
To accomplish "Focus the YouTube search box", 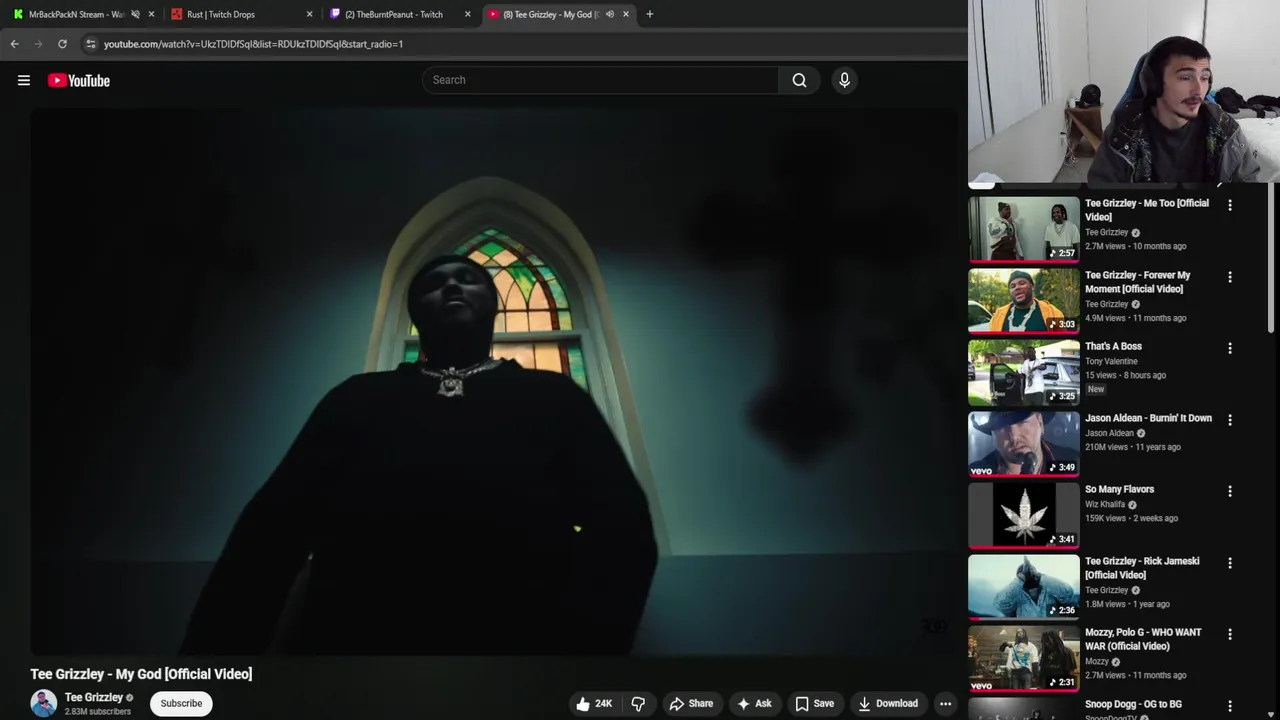I will click(x=600, y=80).
